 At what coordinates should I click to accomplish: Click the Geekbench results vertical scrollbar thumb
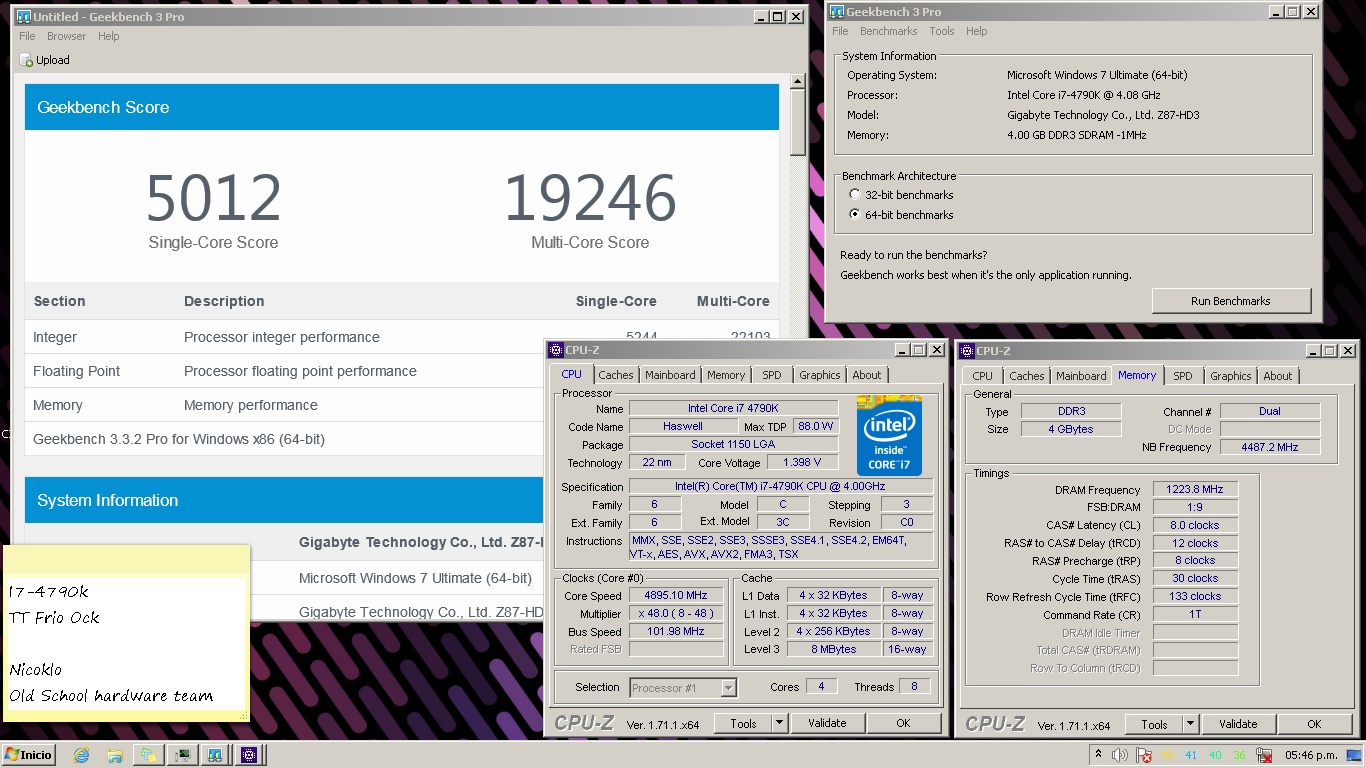tap(797, 123)
